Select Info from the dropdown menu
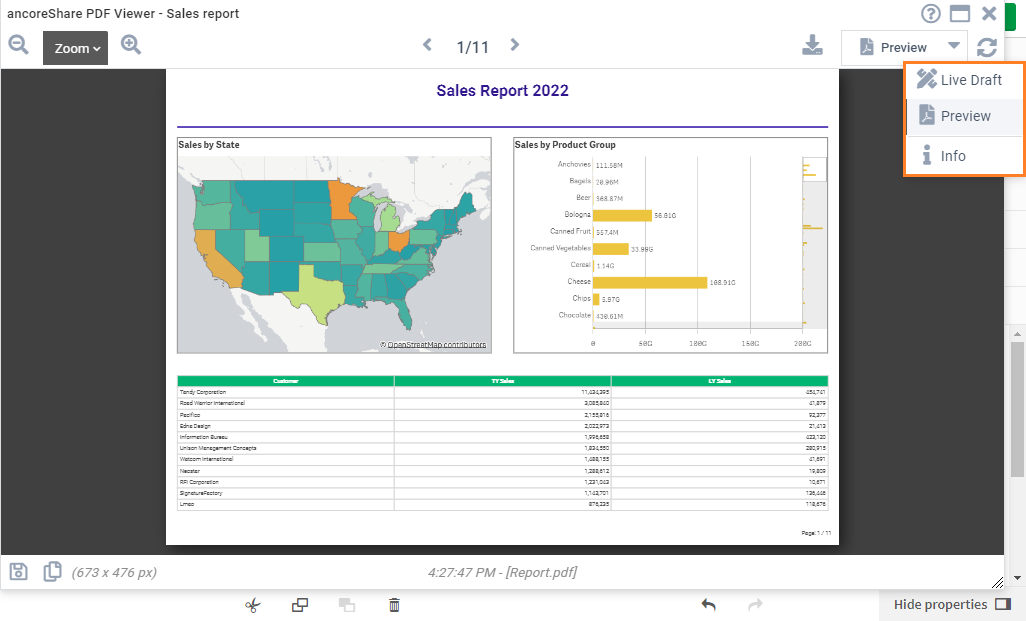Screen dimensions: 1026x621 pyautogui.click(x=963, y=156)
